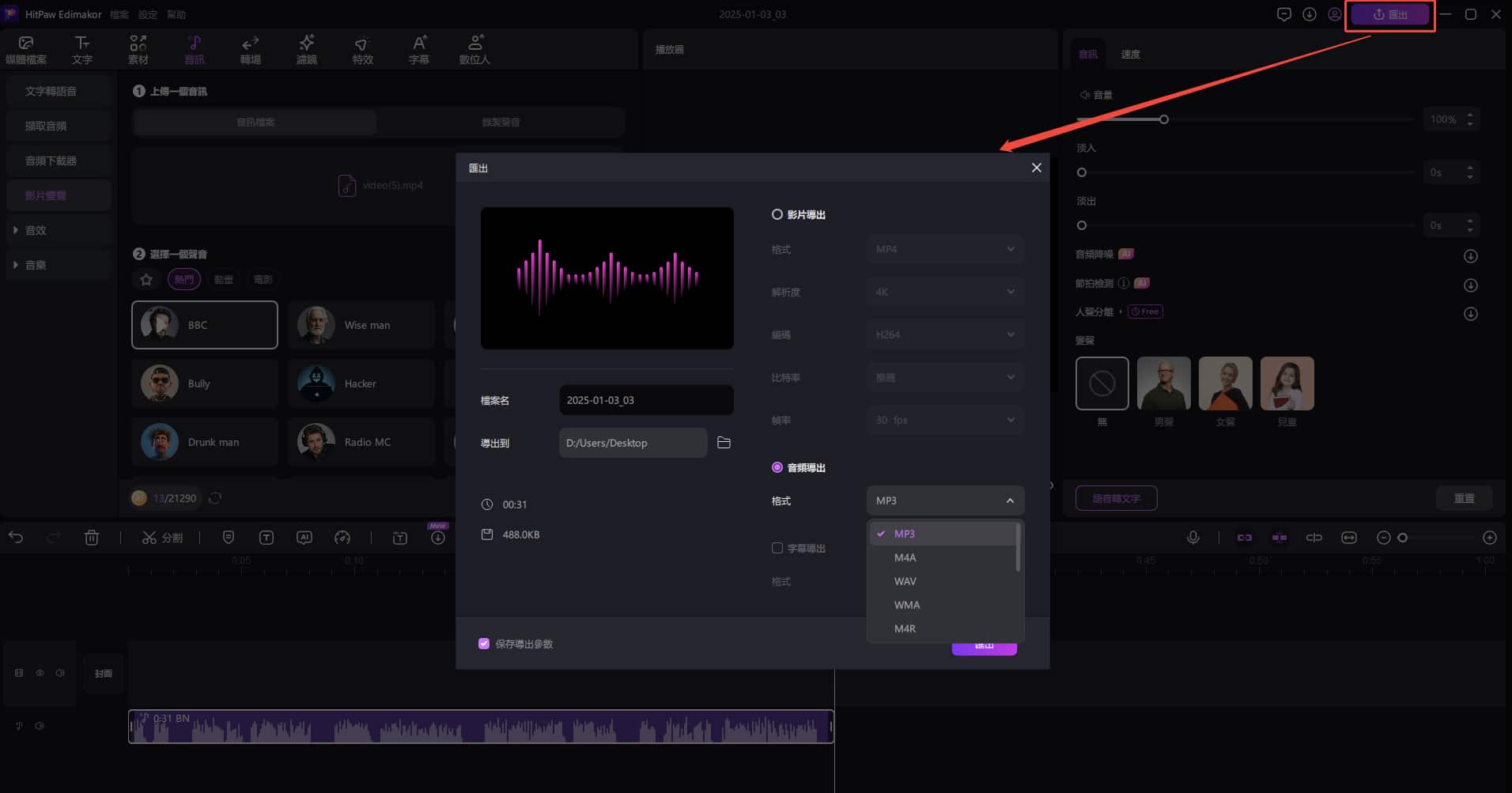Open the 濾鏡 filters tool

[x=306, y=49]
